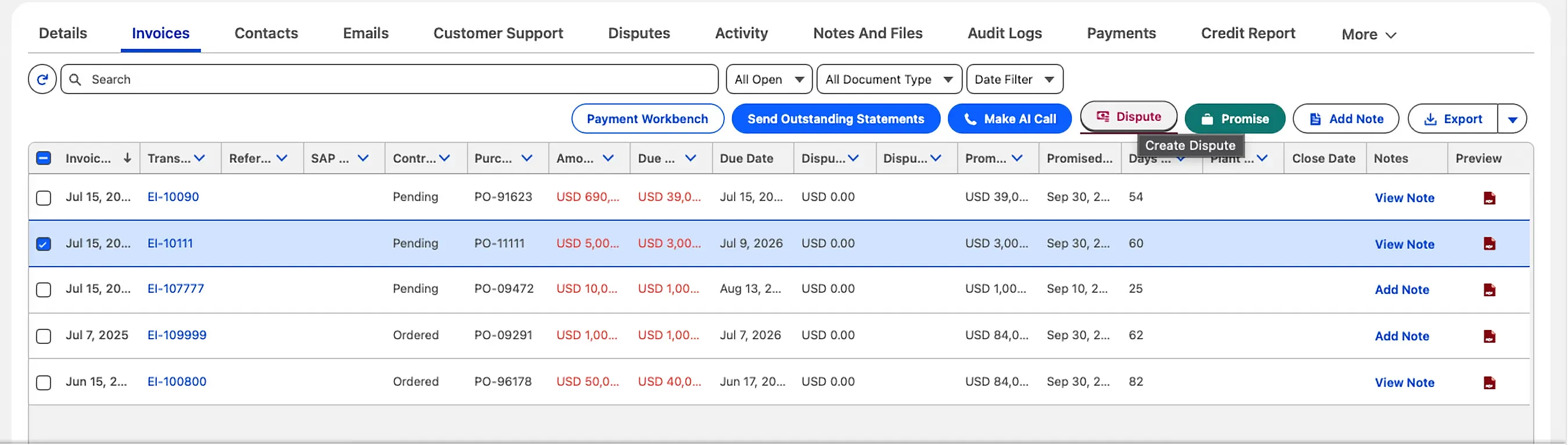This screenshot has width=1568, height=445.
Task: Switch to the Details tab
Action: pyautogui.click(x=63, y=34)
